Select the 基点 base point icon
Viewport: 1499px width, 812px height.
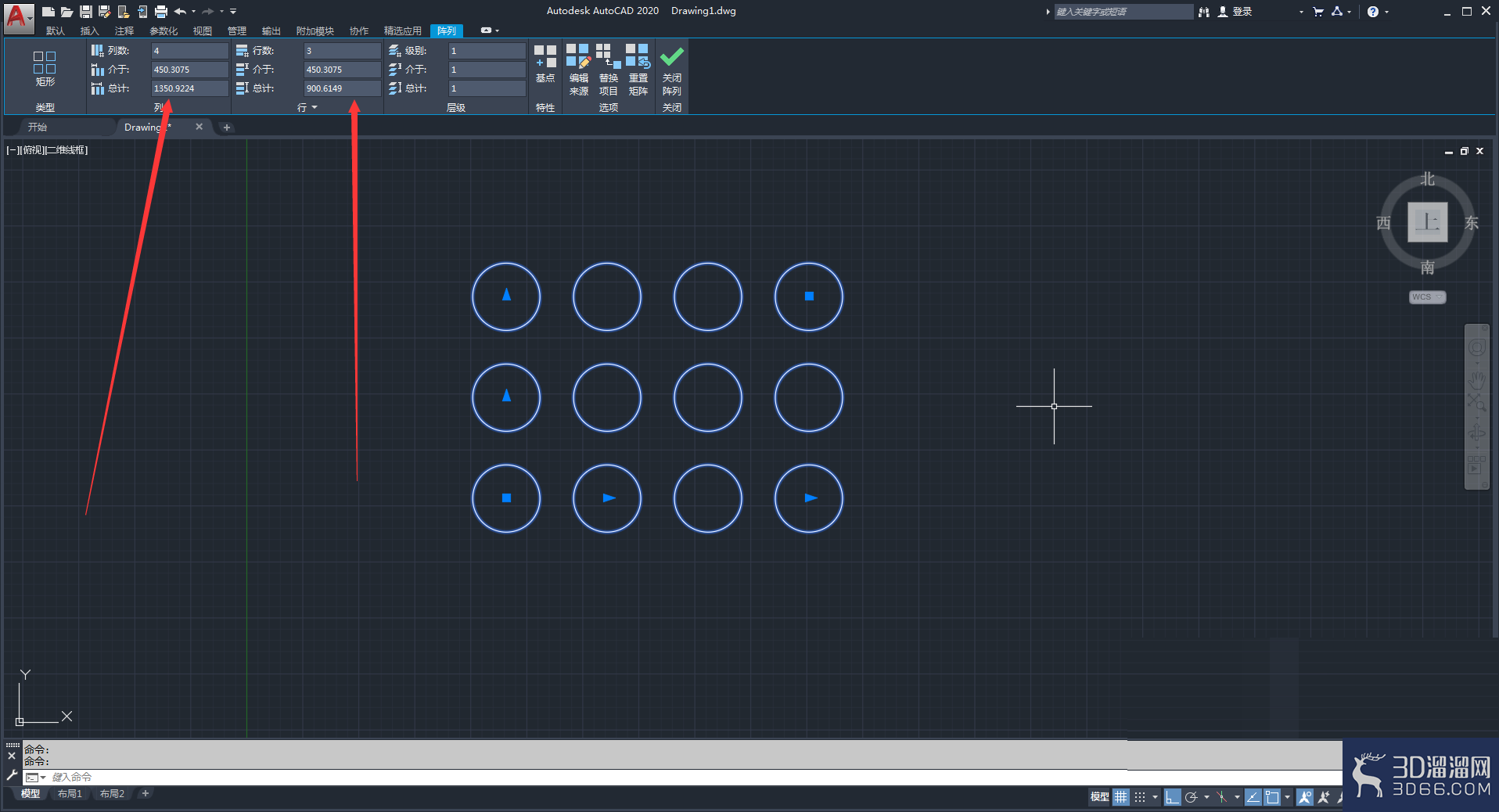545,64
